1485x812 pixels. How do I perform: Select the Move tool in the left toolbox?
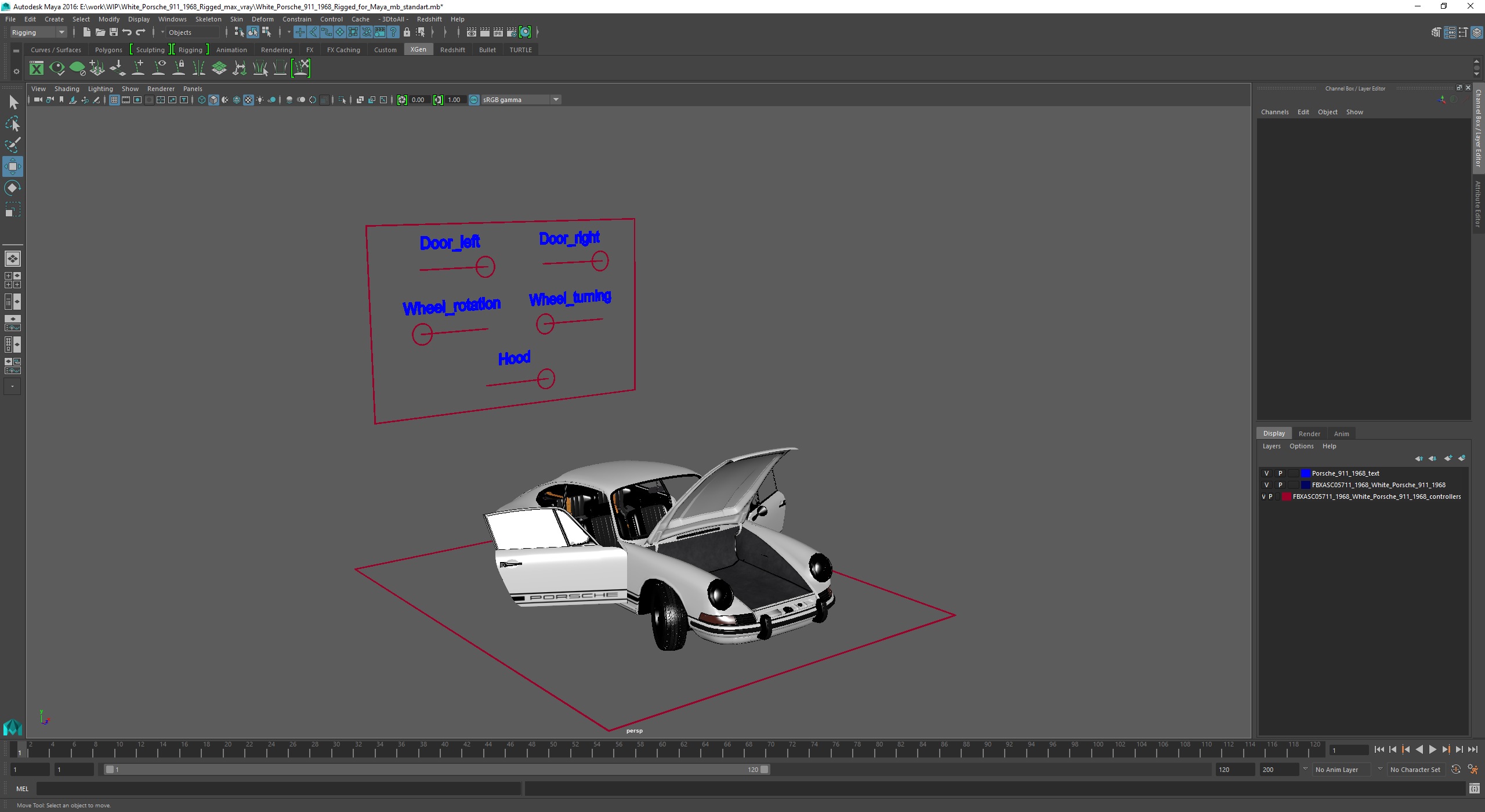point(12,166)
